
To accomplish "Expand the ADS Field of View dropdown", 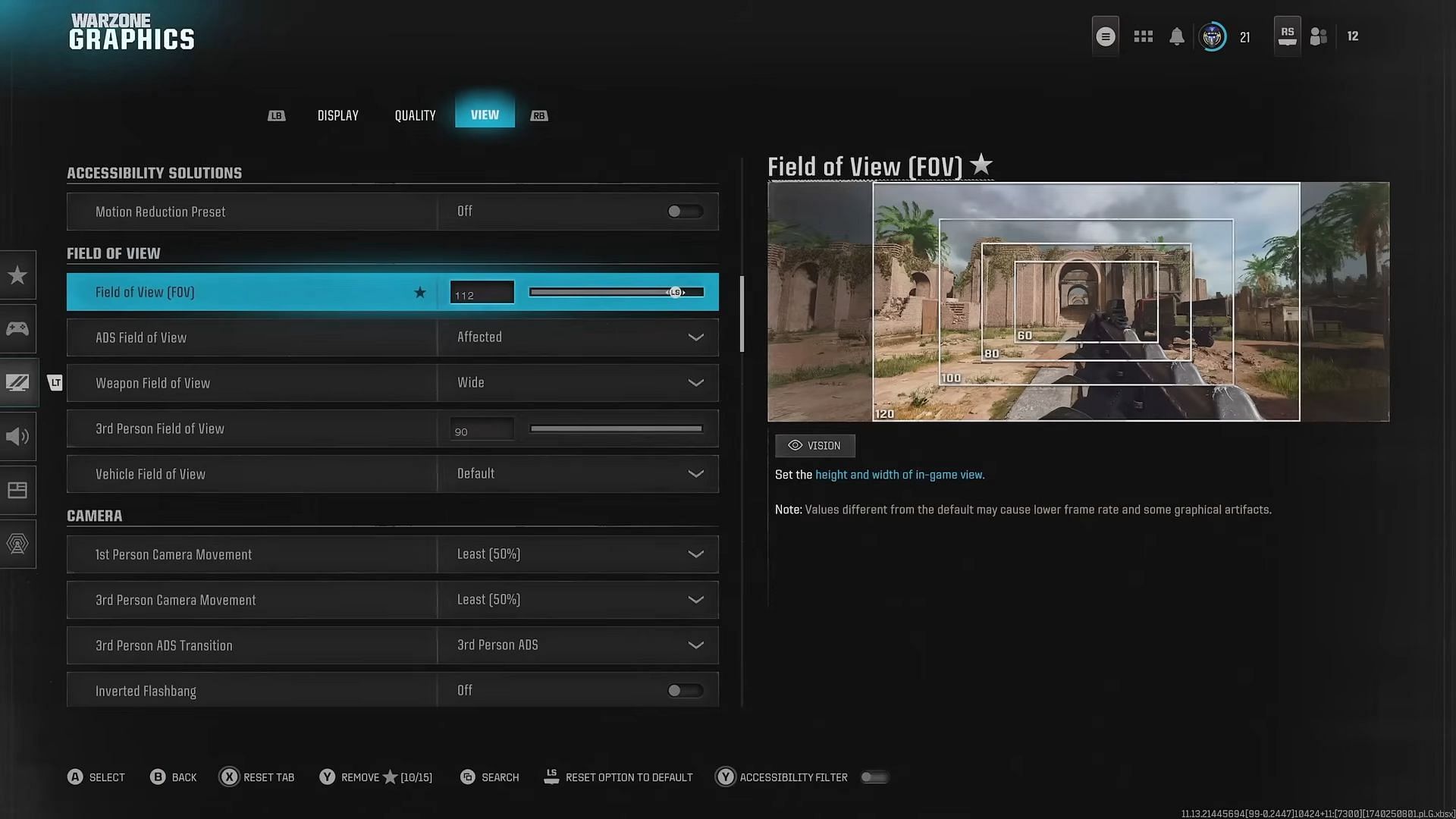I will click(x=578, y=337).
